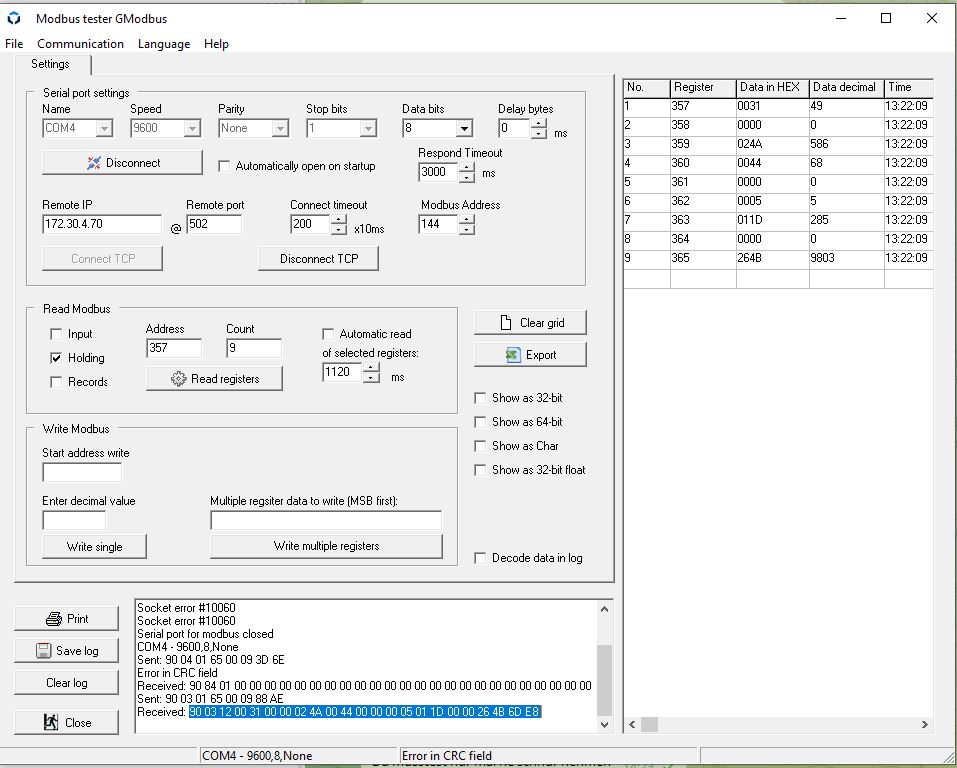Click the Connect TCP button
This screenshot has width=957, height=768.
(x=103, y=259)
